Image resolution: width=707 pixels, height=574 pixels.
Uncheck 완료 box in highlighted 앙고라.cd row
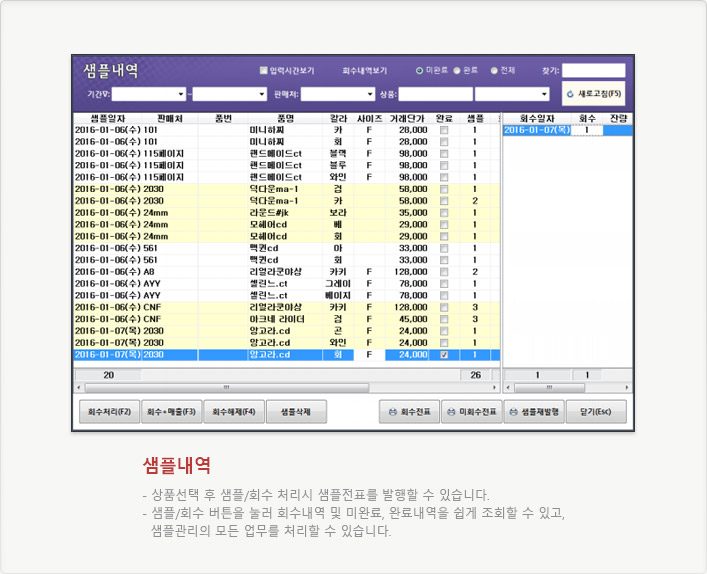point(444,355)
